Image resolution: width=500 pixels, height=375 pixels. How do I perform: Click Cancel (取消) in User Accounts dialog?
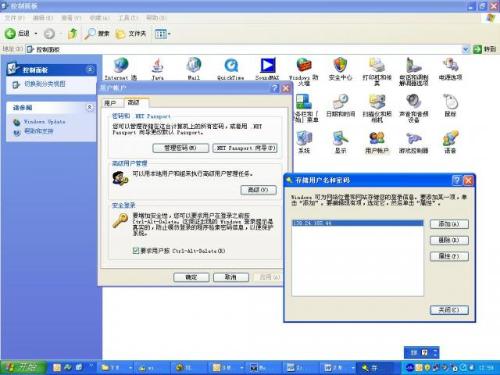[231, 277]
